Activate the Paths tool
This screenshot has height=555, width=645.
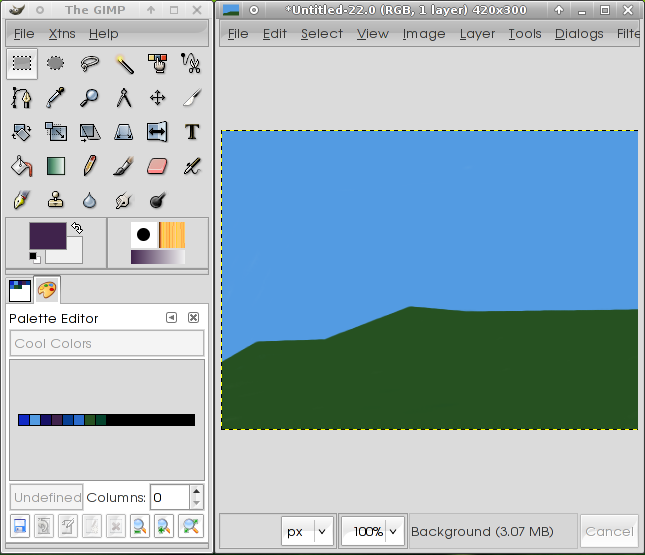(x=22, y=98)
